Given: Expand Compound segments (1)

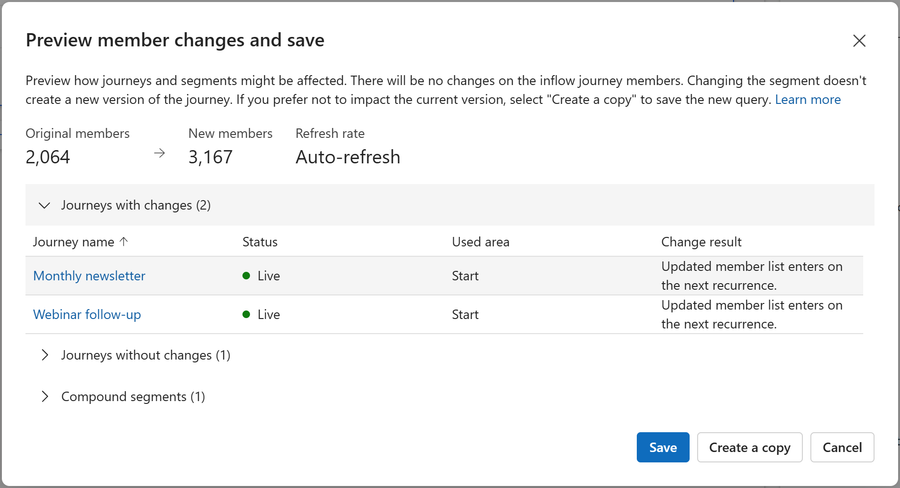Looking at the screenshot, I should [x=45, y=397].
